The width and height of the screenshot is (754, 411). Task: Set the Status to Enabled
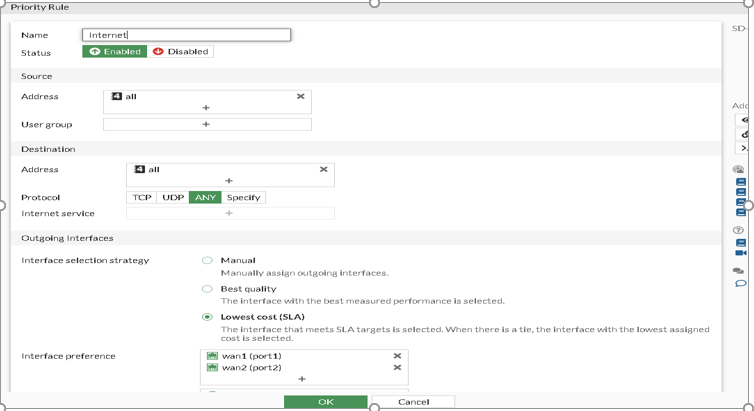point(115,51)
